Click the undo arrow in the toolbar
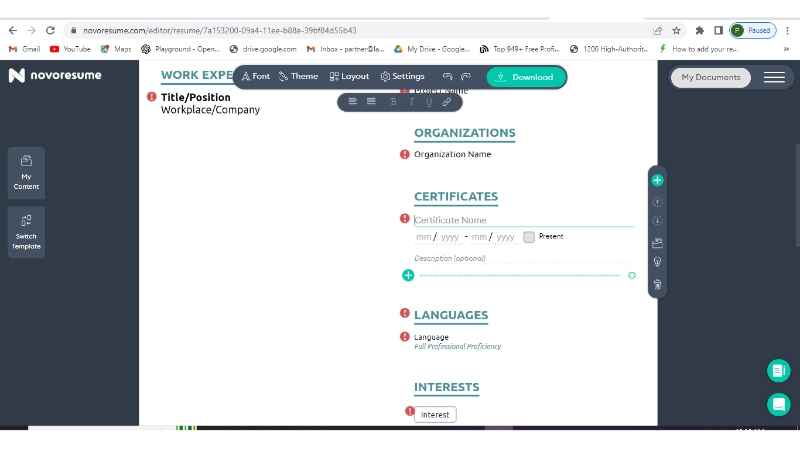This screenshot has width=800, height=449. [448, 77]
